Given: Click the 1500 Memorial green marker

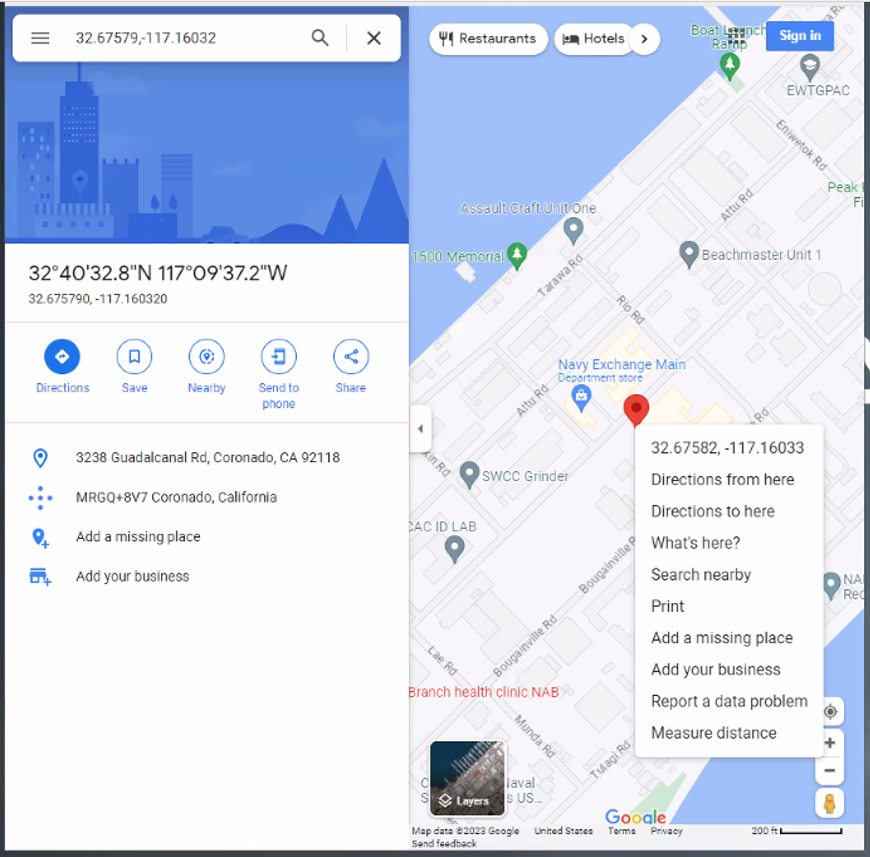Looking at the screenshot, I should click(x=517, y=255).
